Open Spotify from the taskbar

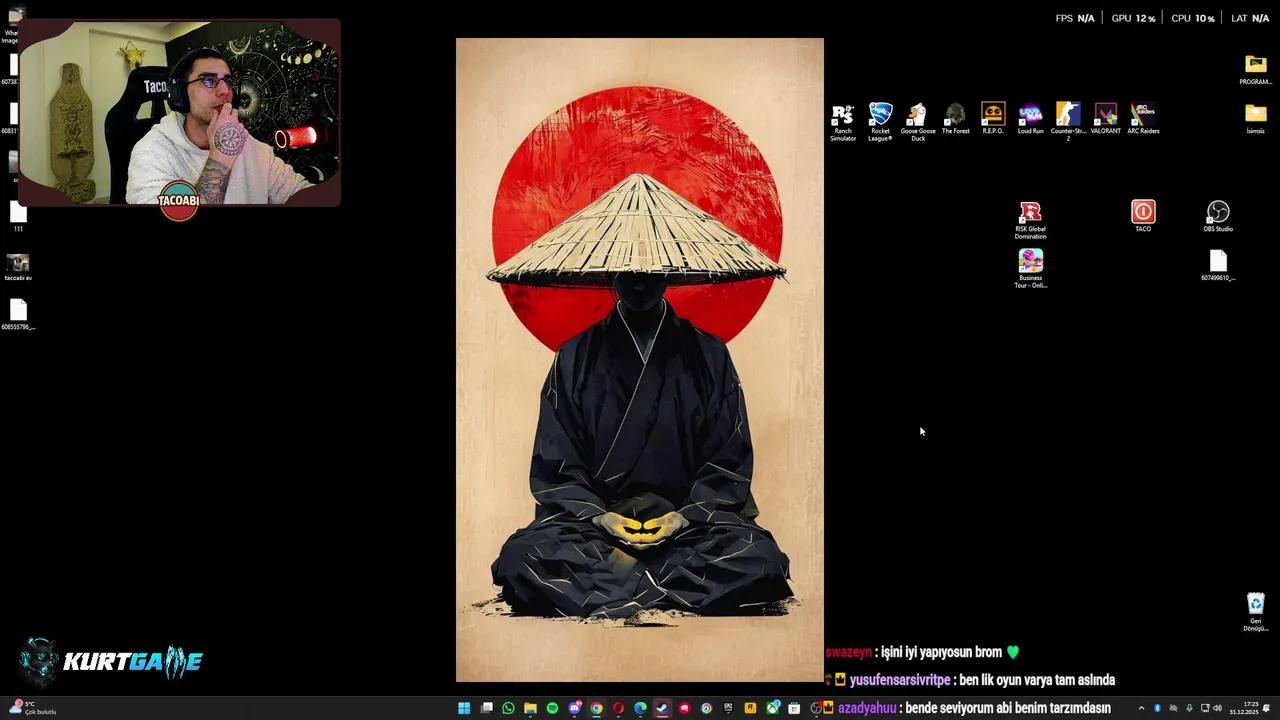pos(552,708)
